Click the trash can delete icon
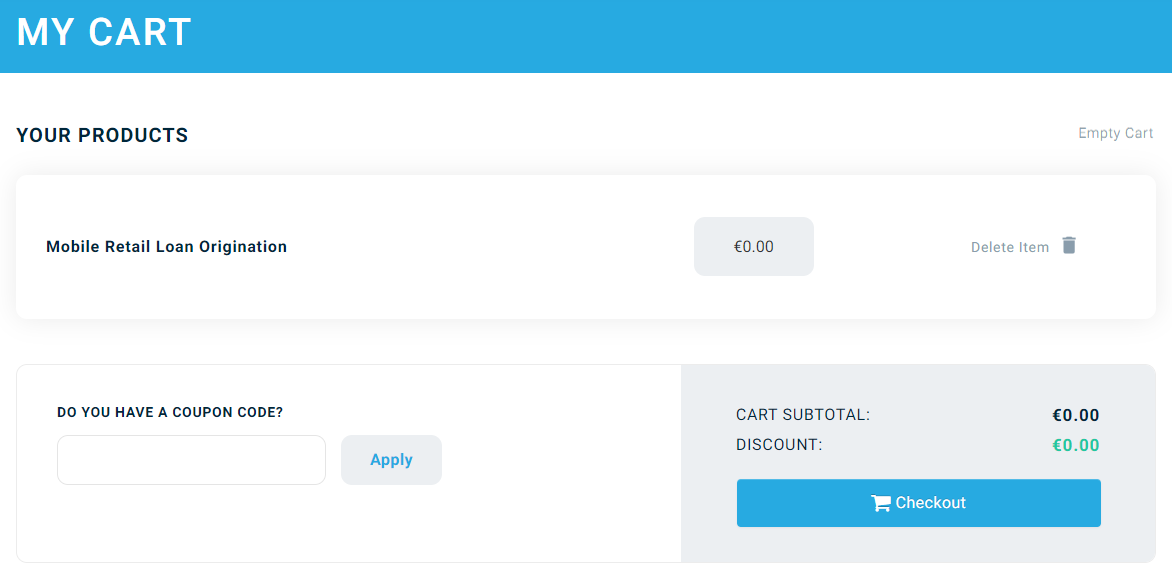This screenshot has height=577, width=1172. [x=1069, y=245]
